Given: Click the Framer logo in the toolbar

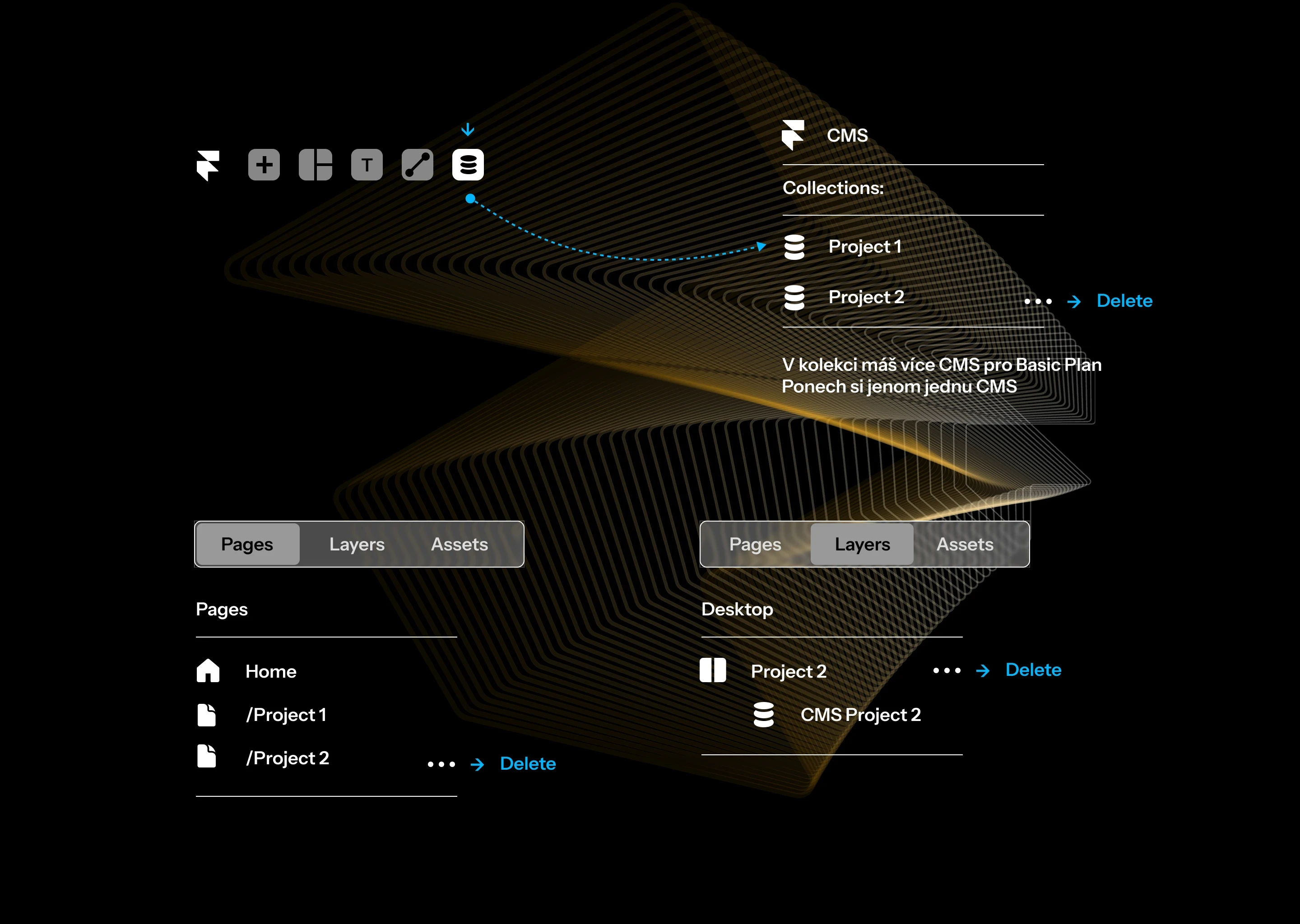Looking at the screenshot, I should (x=208, y=166).
